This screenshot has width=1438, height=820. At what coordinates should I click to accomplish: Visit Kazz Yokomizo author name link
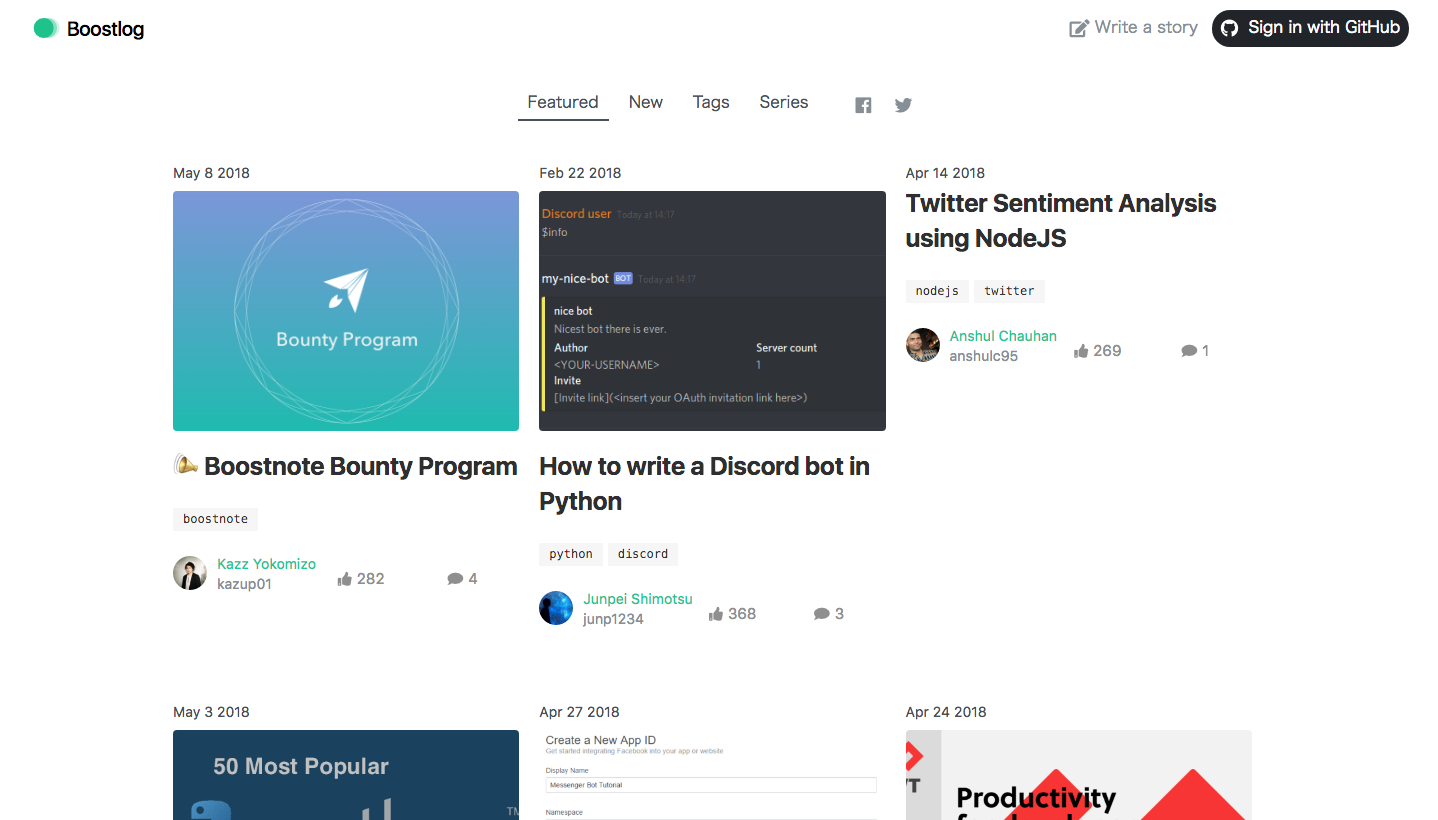[266, 564]
